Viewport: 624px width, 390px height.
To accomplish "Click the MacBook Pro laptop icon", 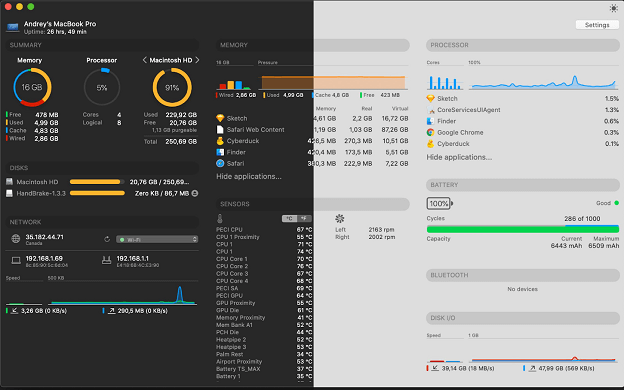I will pyautogui.click(x=13, y=27).
